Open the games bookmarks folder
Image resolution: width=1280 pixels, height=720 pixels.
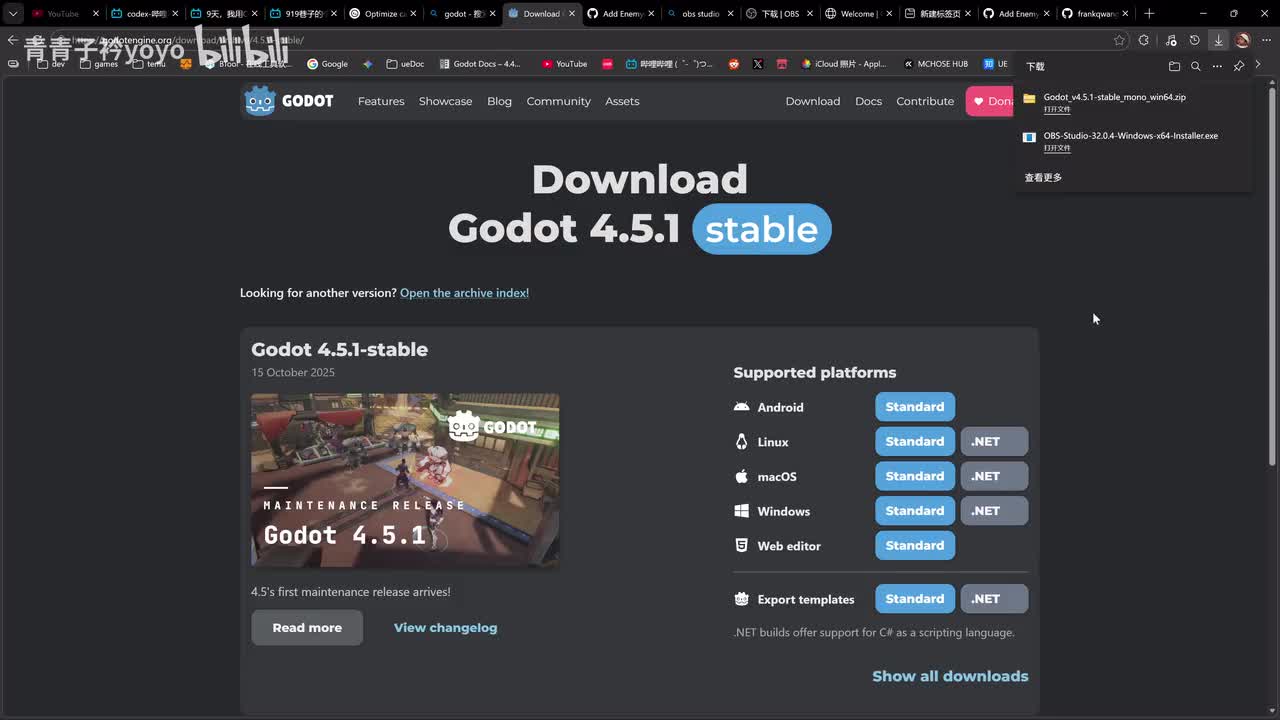click(x=98, y=64)
